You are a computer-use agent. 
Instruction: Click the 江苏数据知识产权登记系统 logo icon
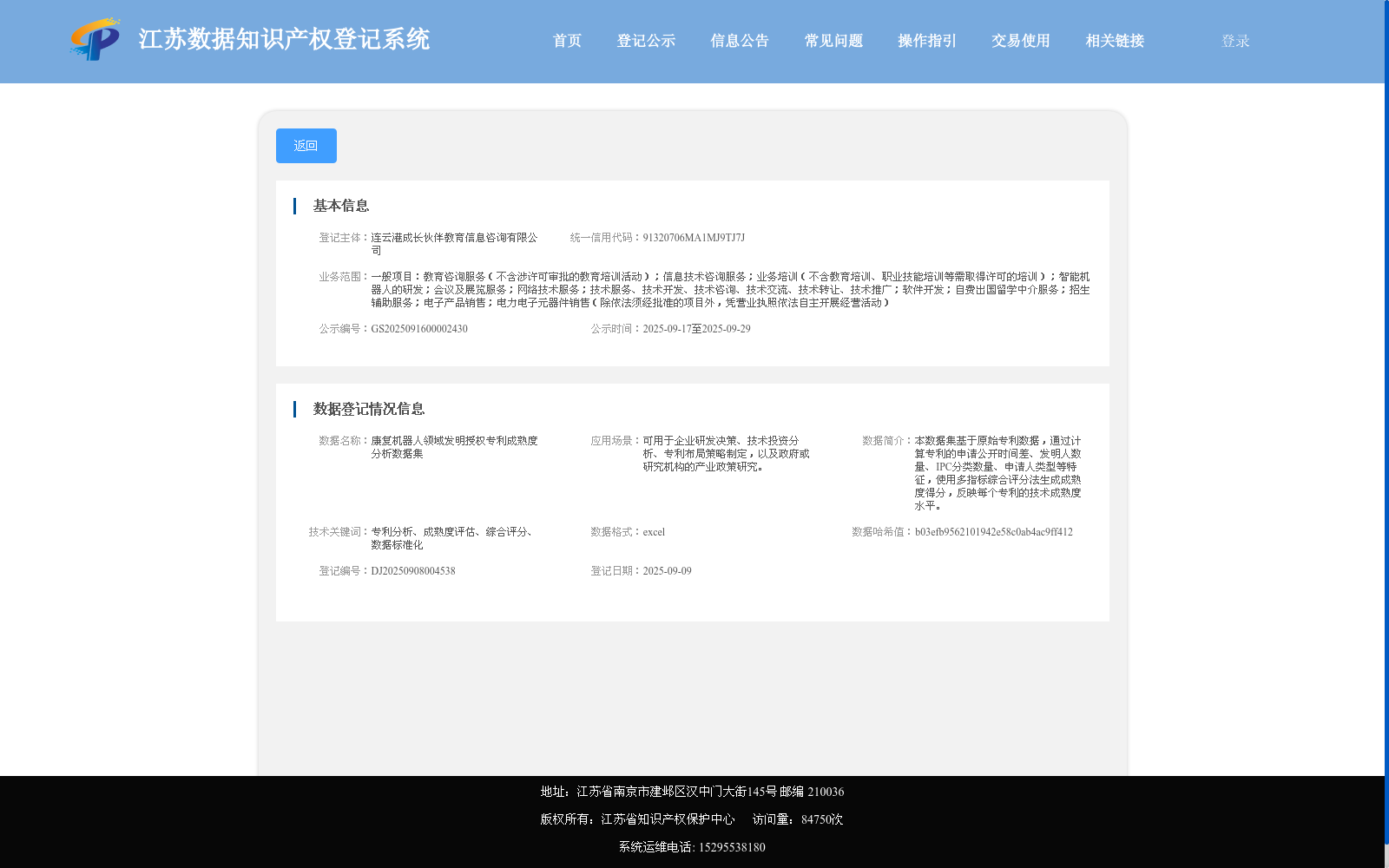96,40
